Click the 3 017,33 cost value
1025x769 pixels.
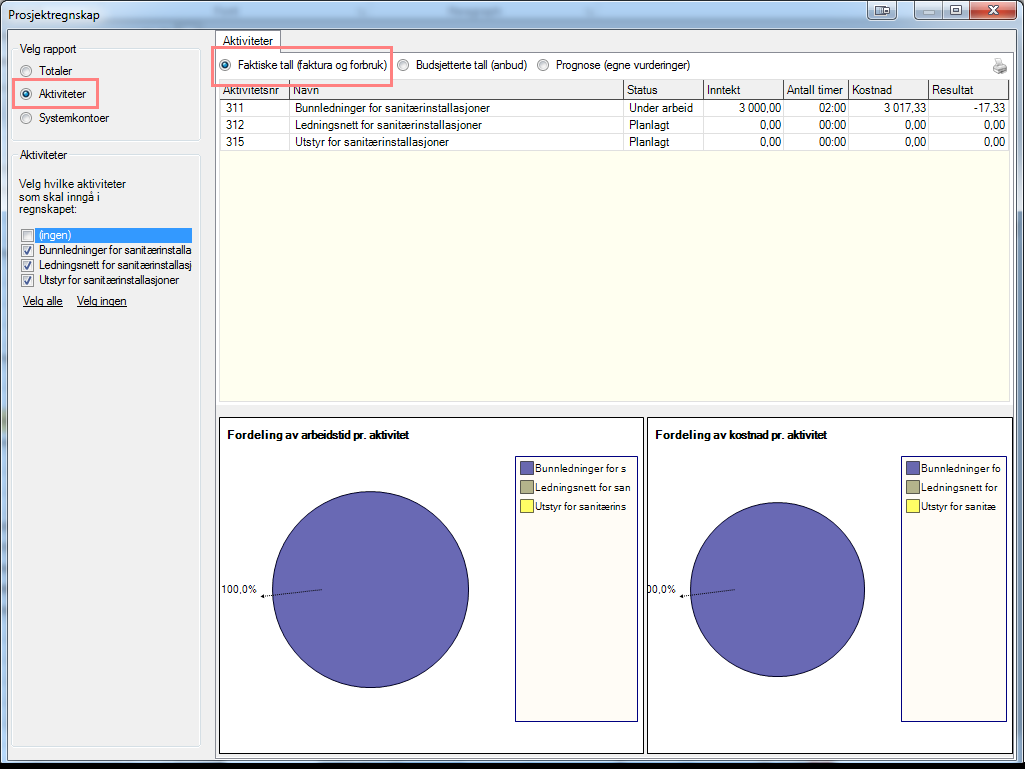(x=905, y=108)
